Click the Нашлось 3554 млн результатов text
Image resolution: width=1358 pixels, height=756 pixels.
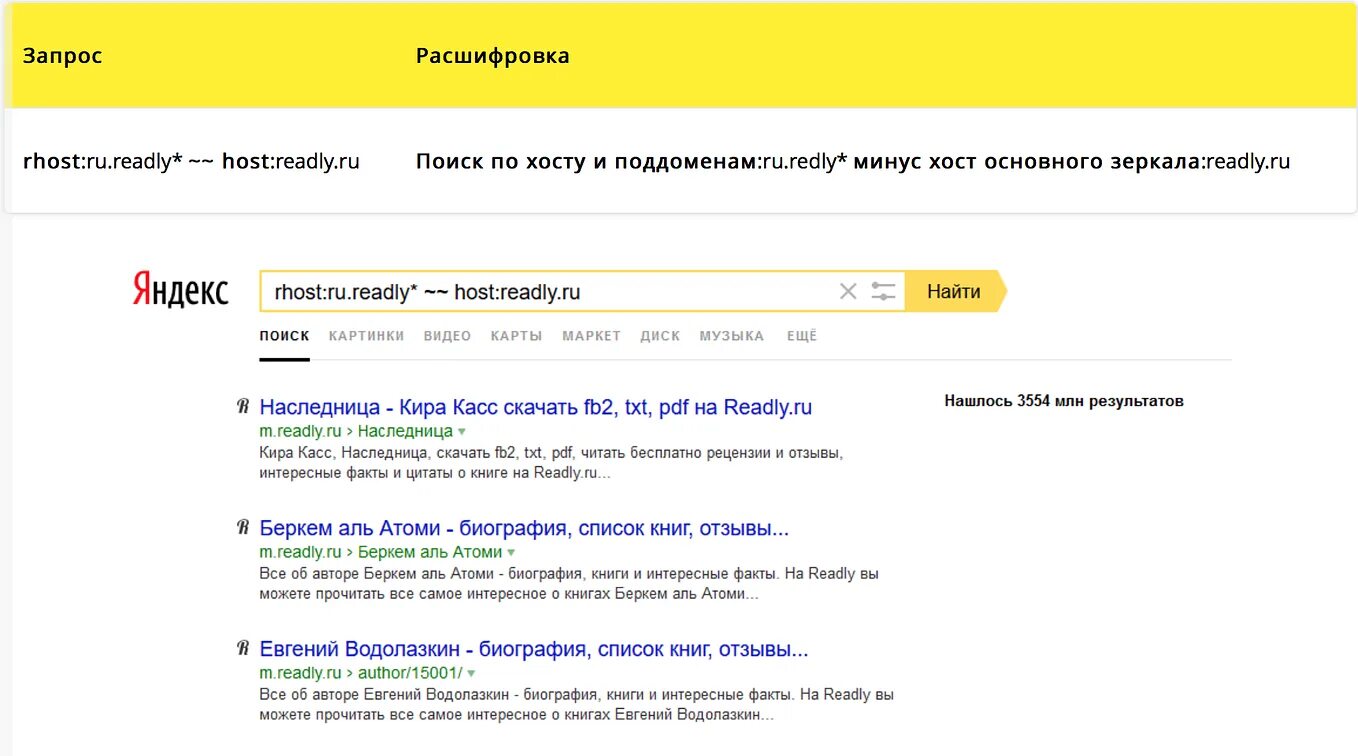pyautogui.click(x=1064, y=401)
